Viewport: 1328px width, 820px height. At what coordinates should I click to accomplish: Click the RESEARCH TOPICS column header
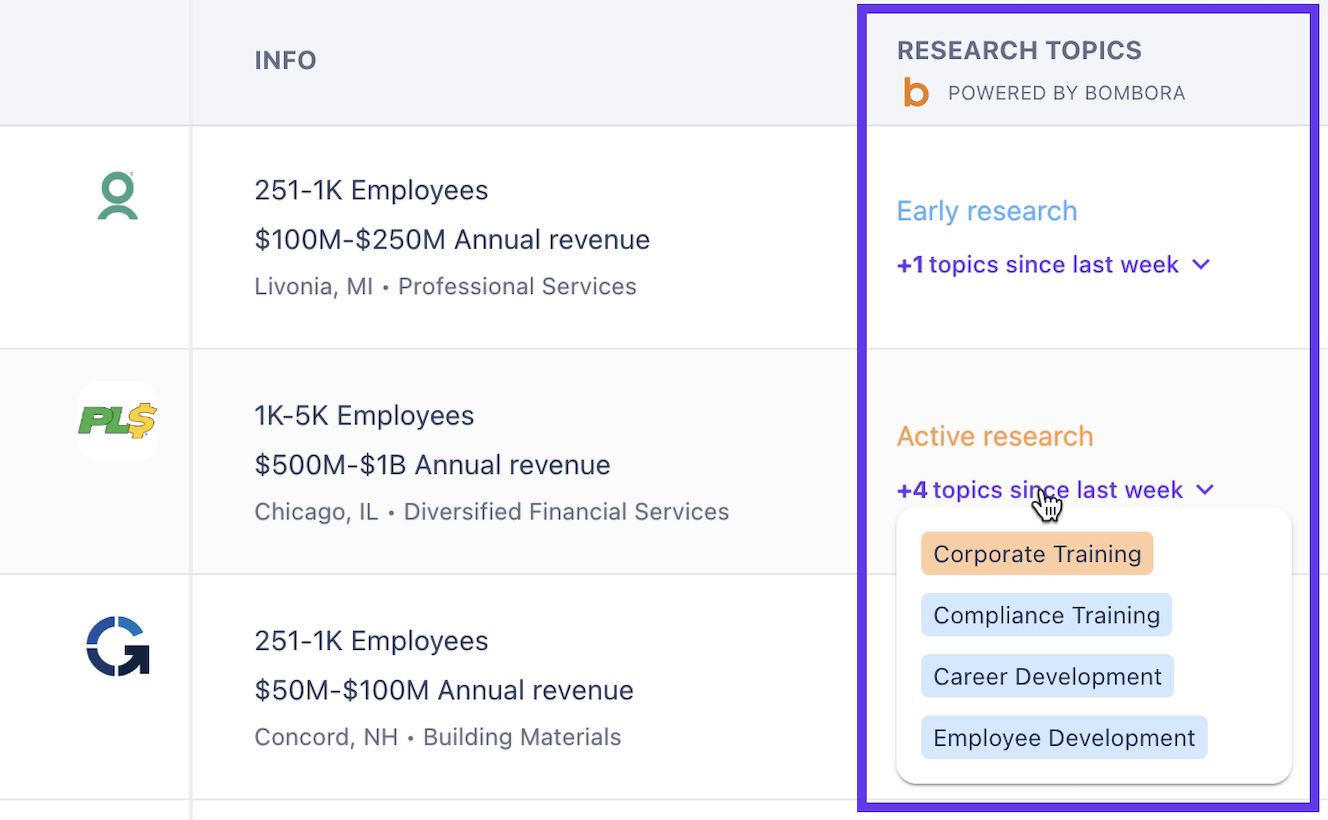click(x=1019, y=51)
